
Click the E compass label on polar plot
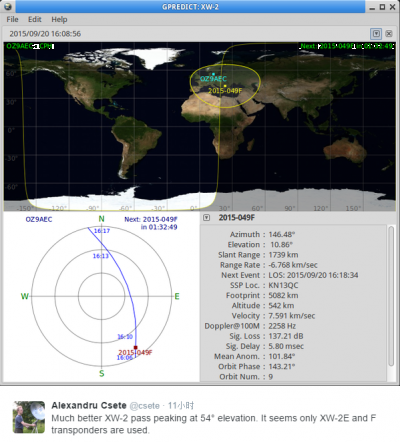click(177, 296)
